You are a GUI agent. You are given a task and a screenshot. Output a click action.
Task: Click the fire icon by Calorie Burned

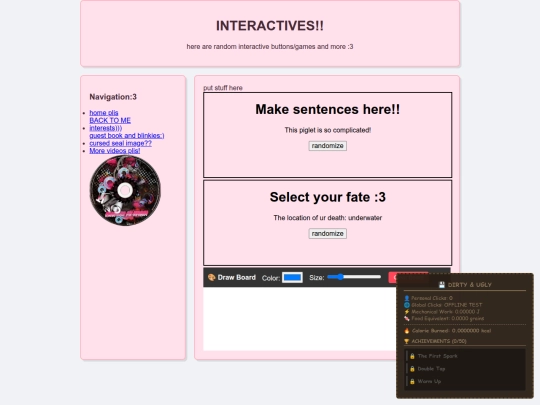[407, 331]
